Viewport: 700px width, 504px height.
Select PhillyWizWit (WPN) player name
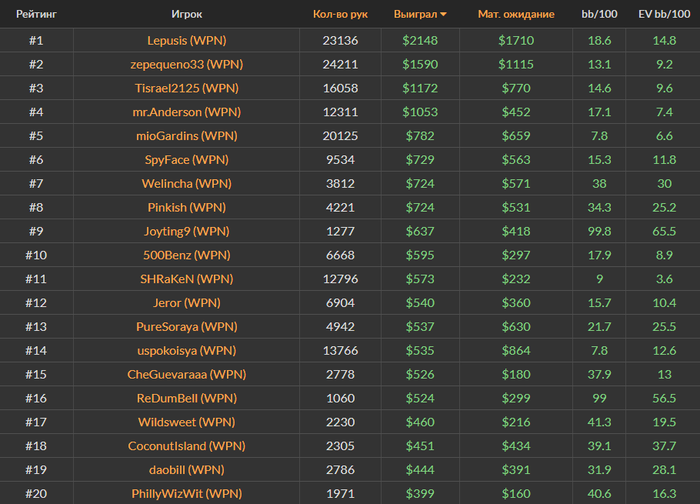coord(186,493)
